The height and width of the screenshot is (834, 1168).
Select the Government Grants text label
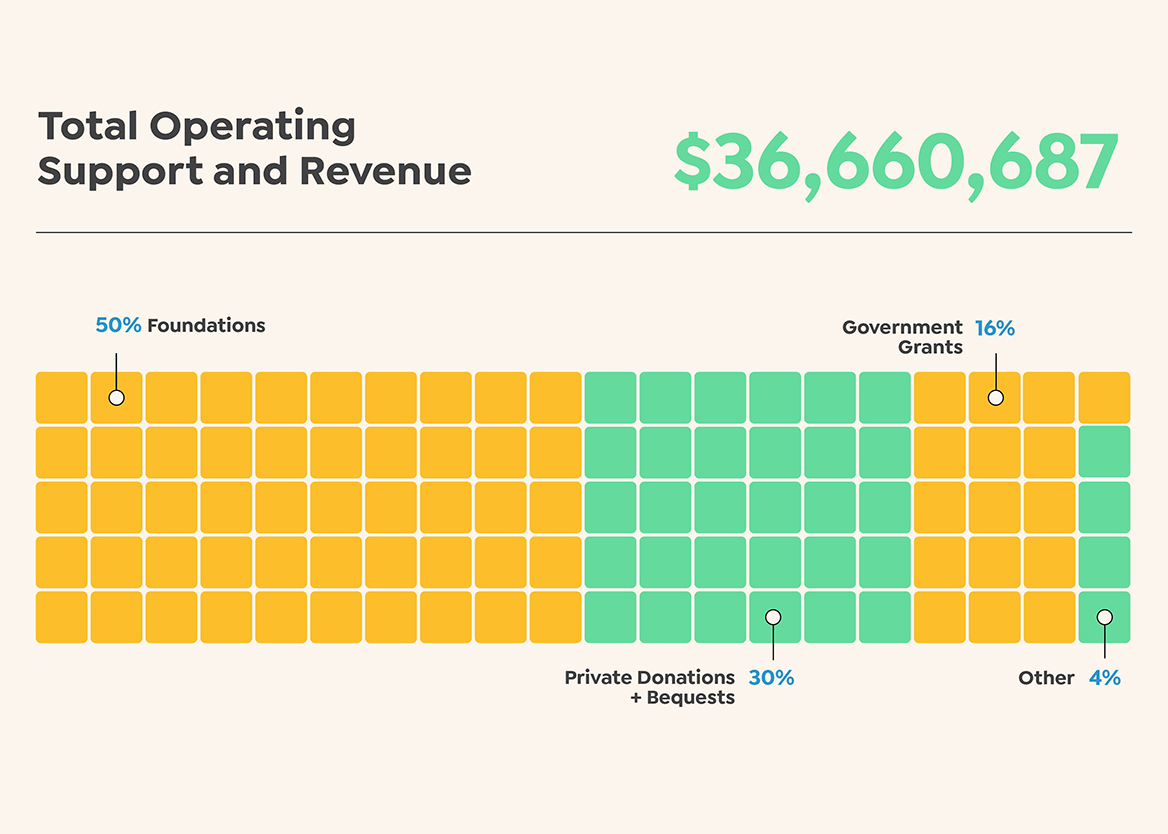[x=902, y=337]
